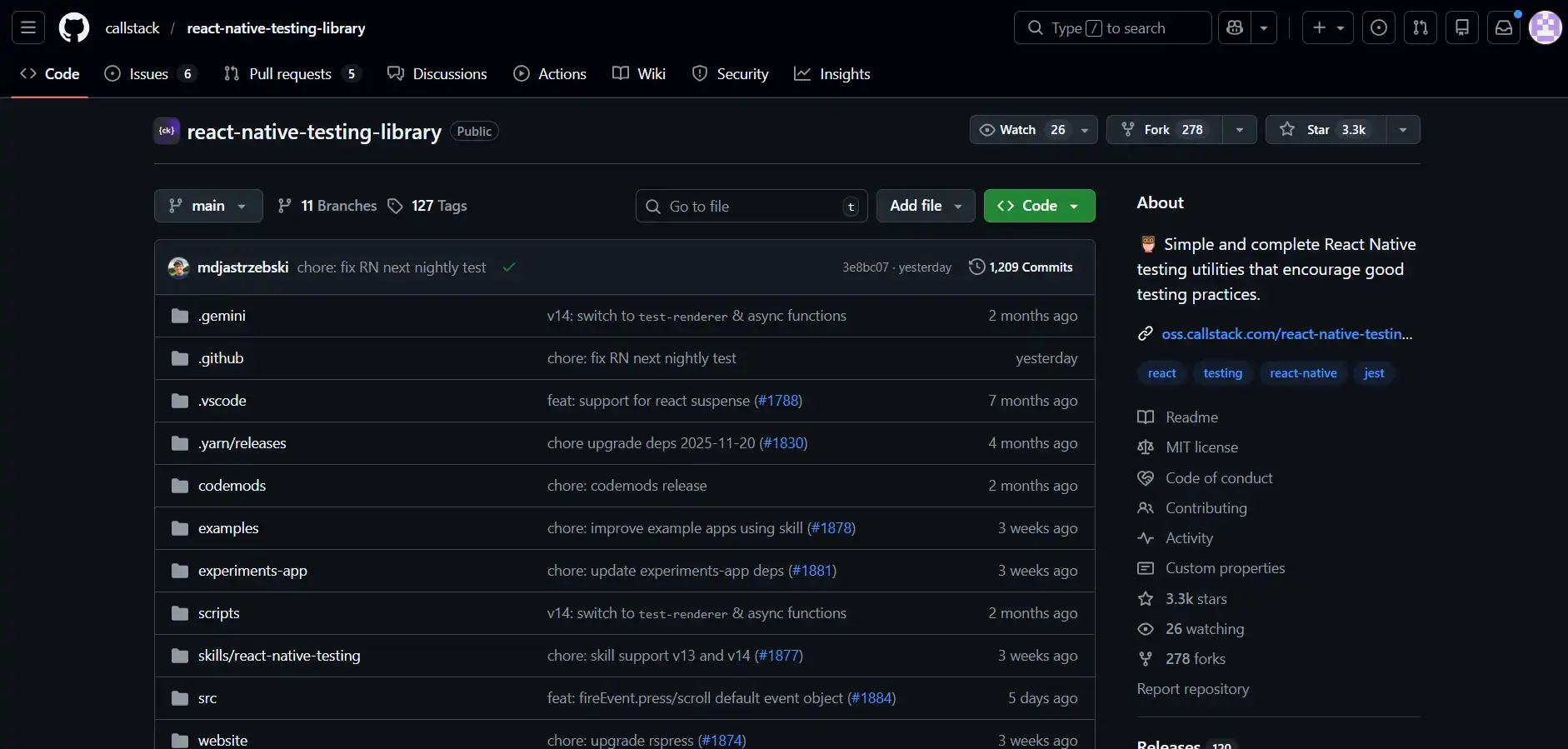
Task: Switch to the Discussions tab
Action: tap(437, 74)
